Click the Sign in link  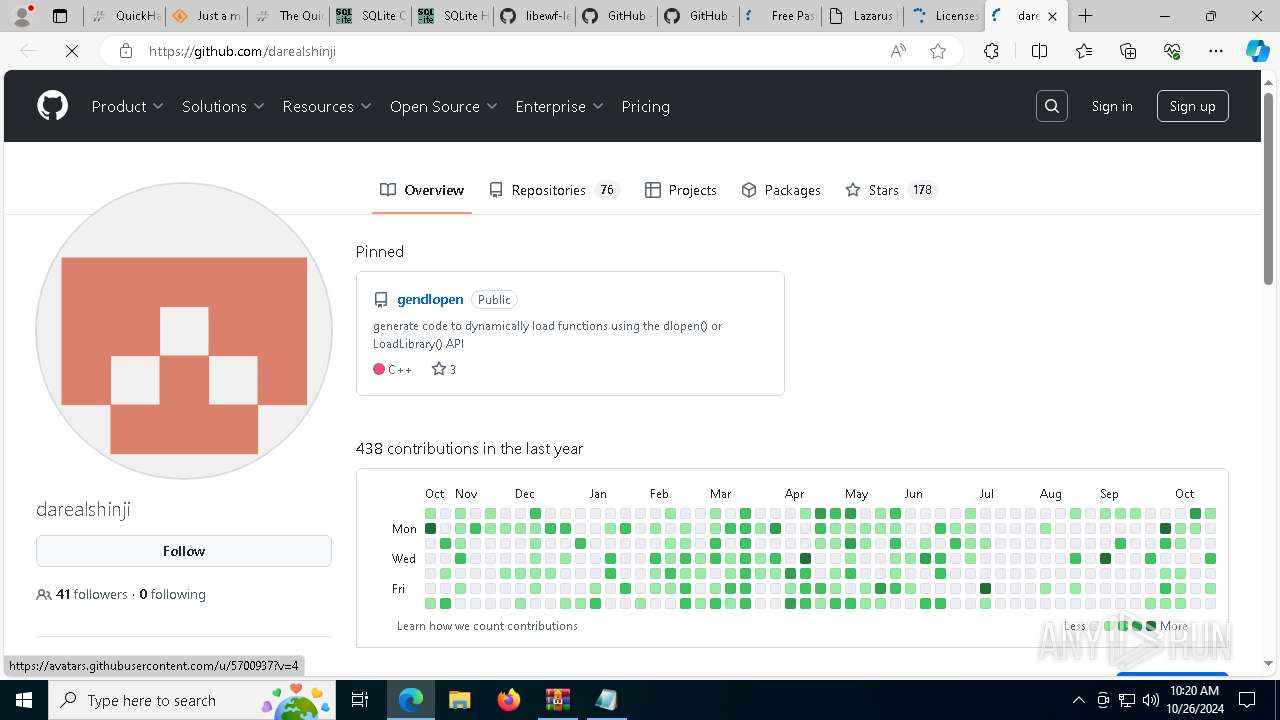1112,106
